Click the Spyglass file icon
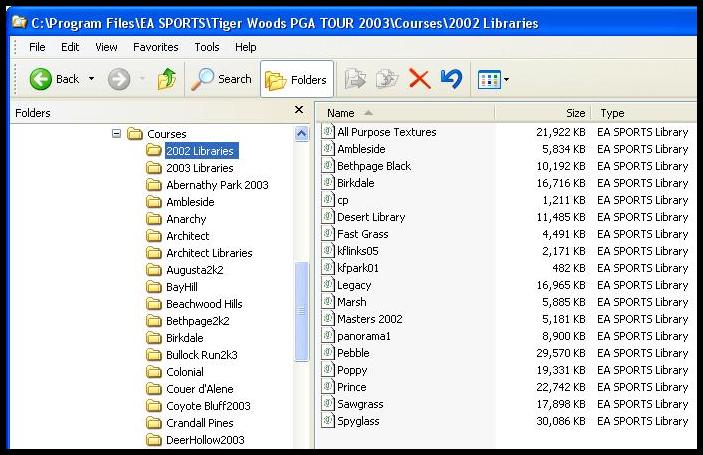703x455 pixels. click(328, 421)
